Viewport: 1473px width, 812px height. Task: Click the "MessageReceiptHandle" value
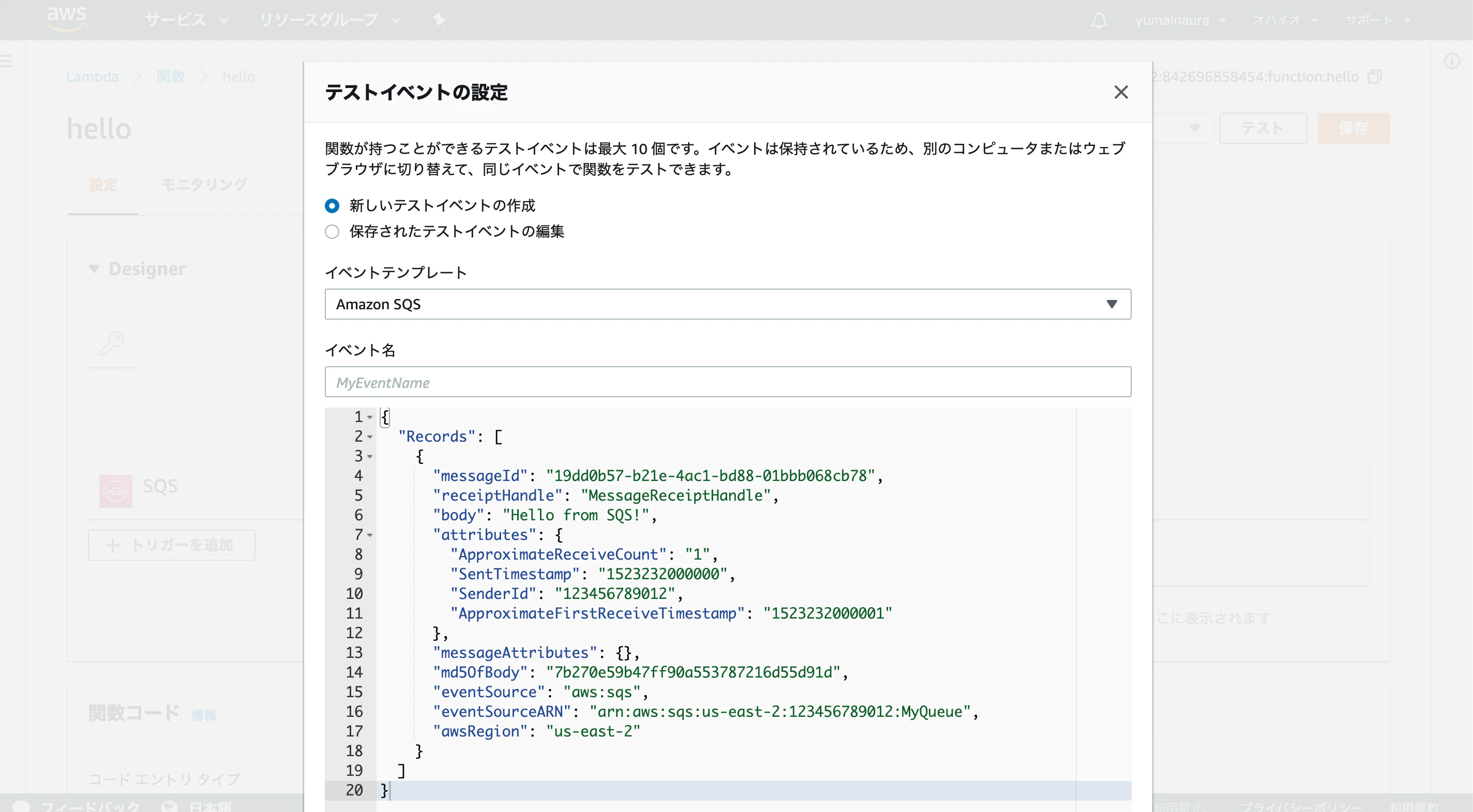point(676,496)
